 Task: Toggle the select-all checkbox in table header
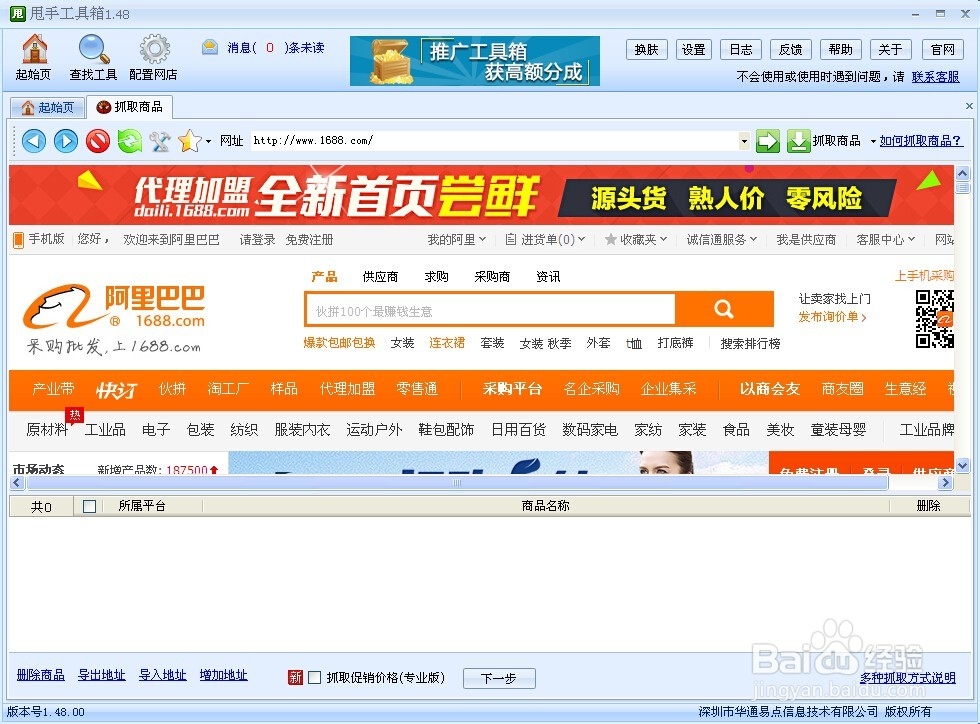click(89, 506)
